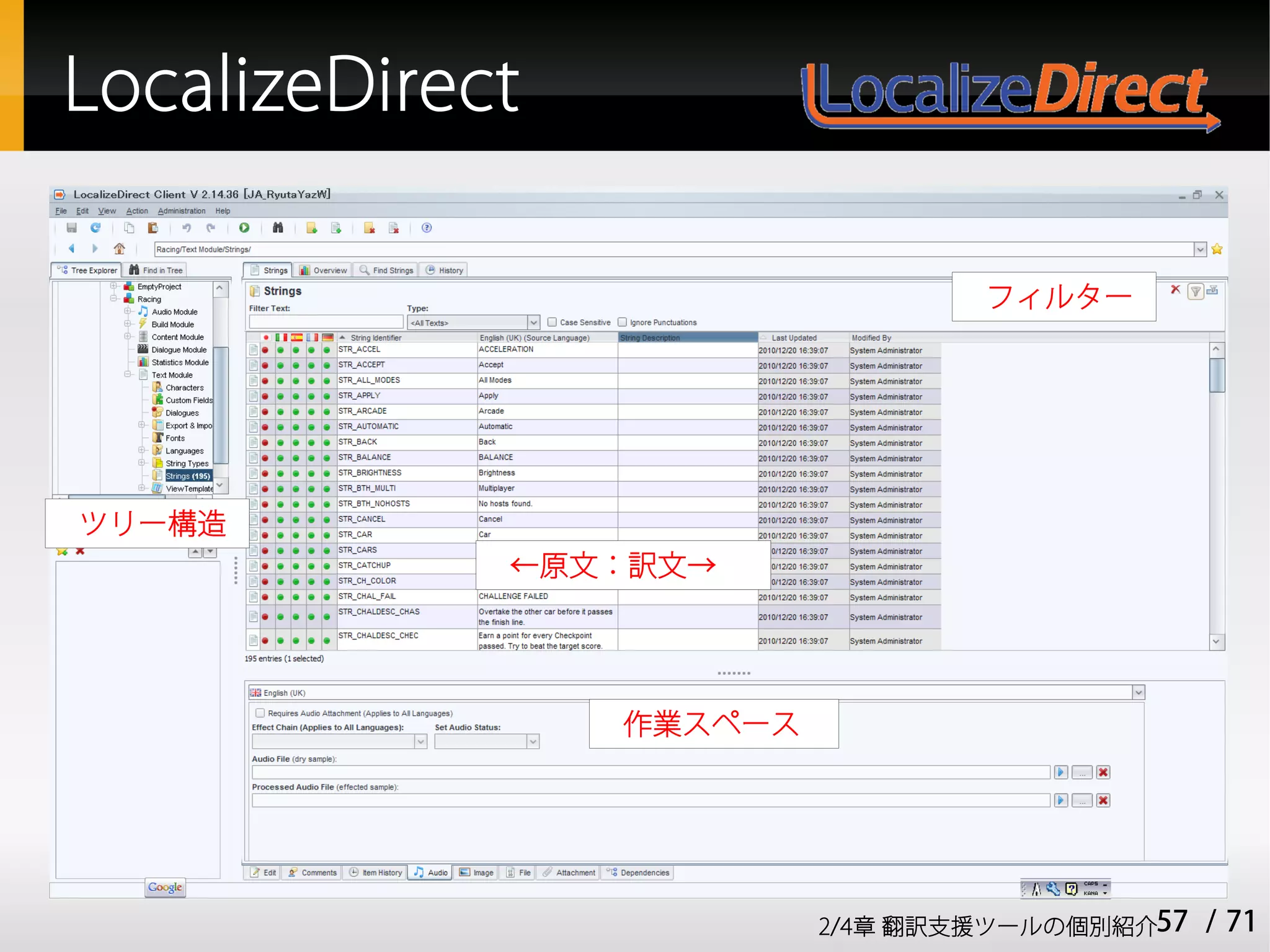Viewport: 1270px width, 952px height.
Task: Select the Strings (195) tree item
Action: point(188,476)
